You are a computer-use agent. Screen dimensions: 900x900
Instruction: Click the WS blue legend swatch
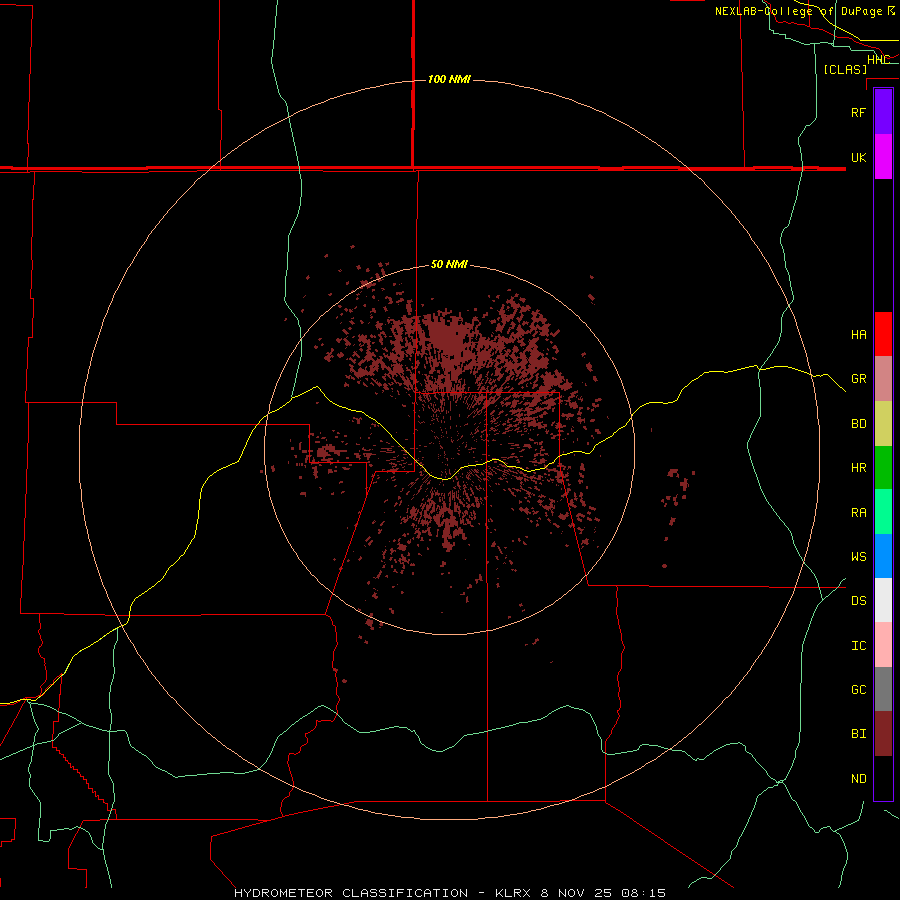[x=883, y=556]
